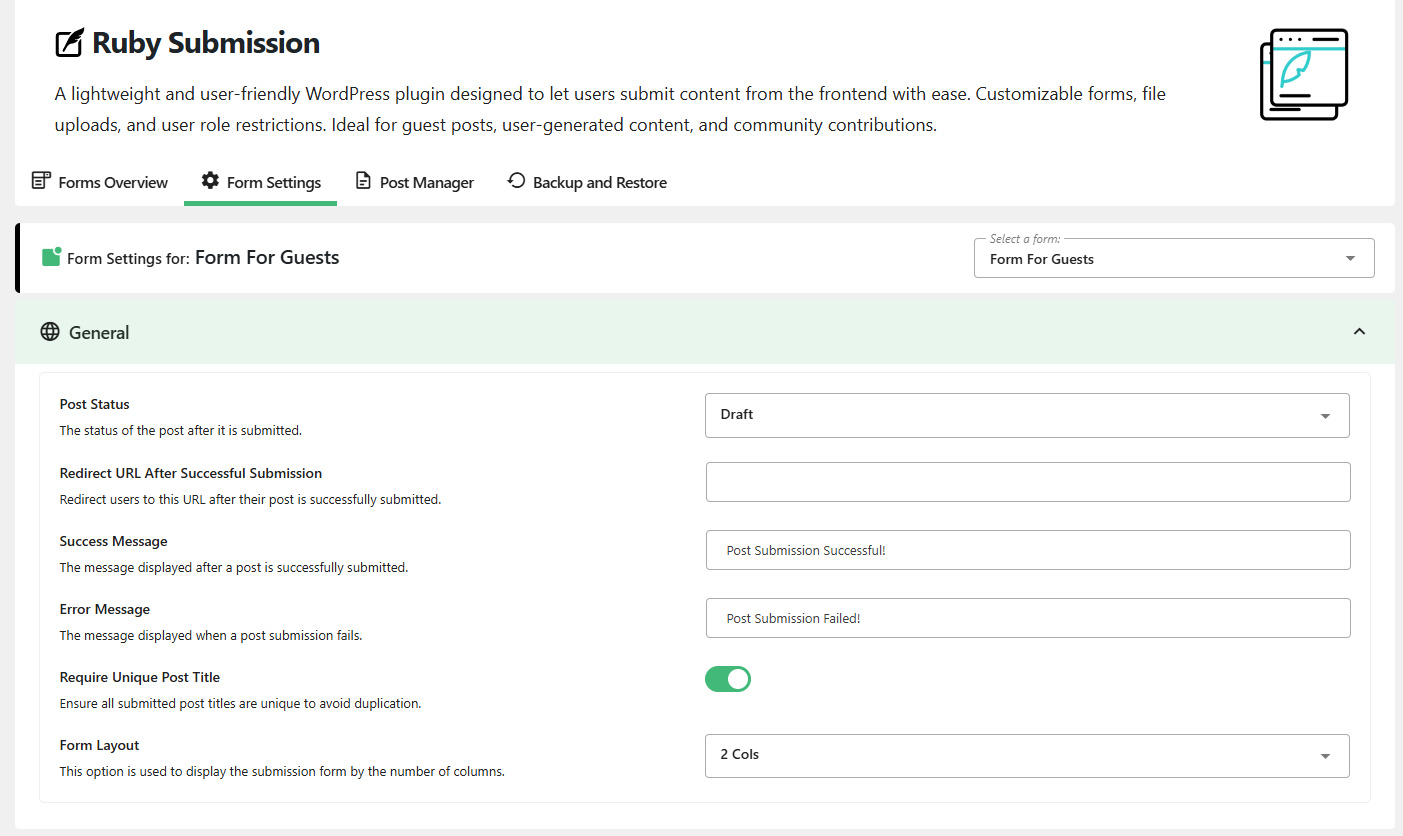Click the Success Message label
This screenshot has height=836, width=1403.
pyautogui.click(x=114, y=541)
